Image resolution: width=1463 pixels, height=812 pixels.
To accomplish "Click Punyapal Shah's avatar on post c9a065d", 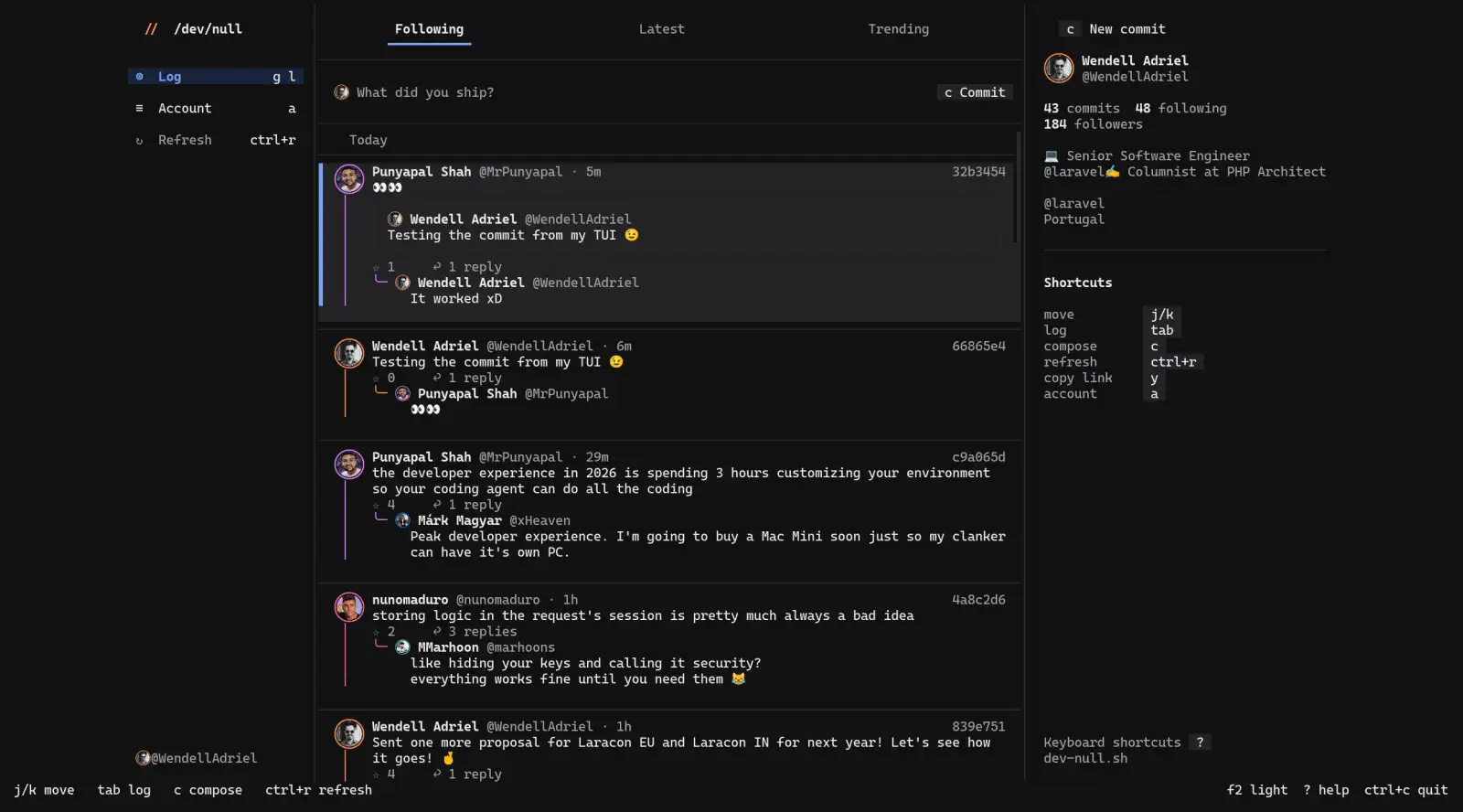I will (348, 464).
